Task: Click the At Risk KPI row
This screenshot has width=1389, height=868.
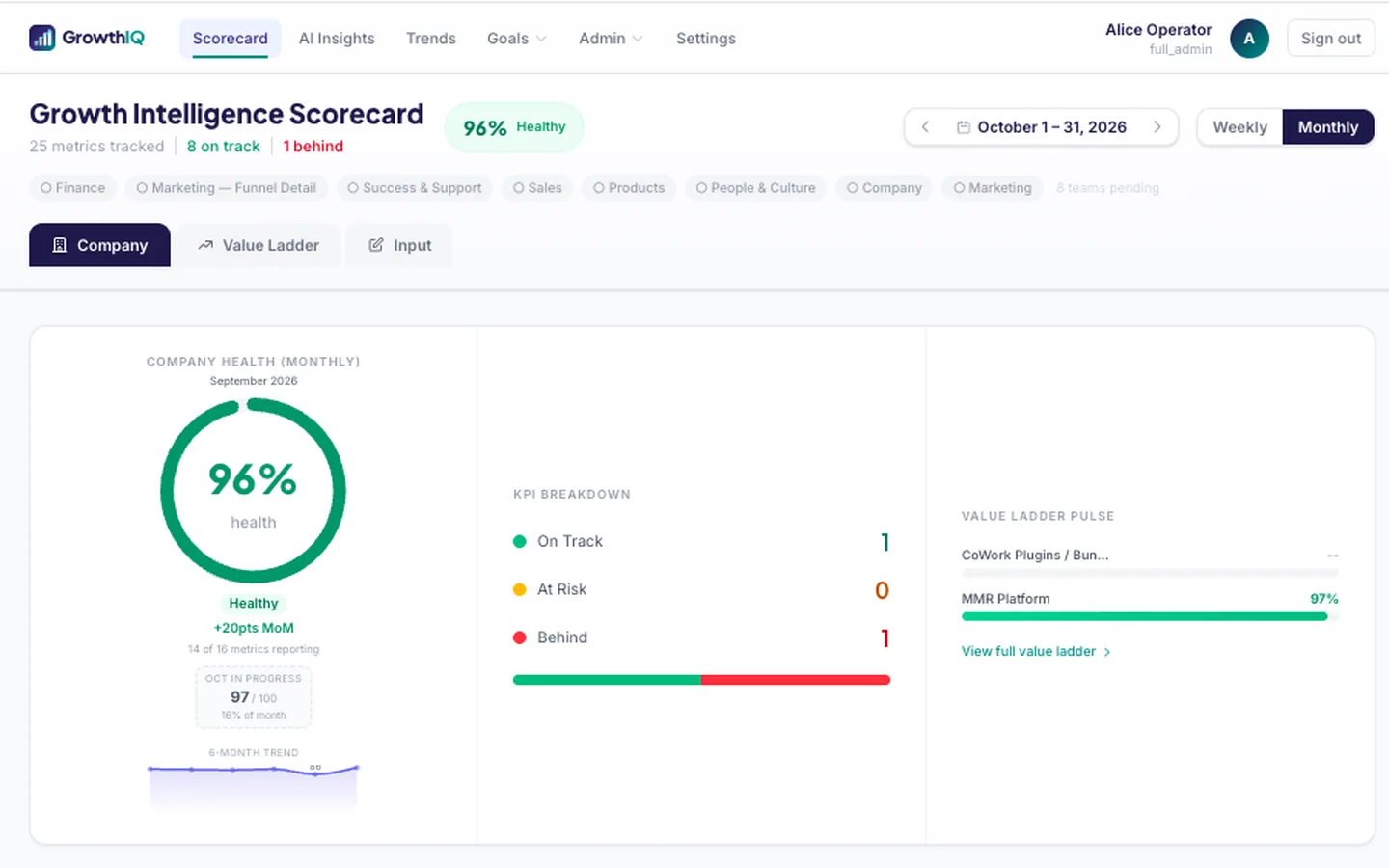Action: click(701, 589)
